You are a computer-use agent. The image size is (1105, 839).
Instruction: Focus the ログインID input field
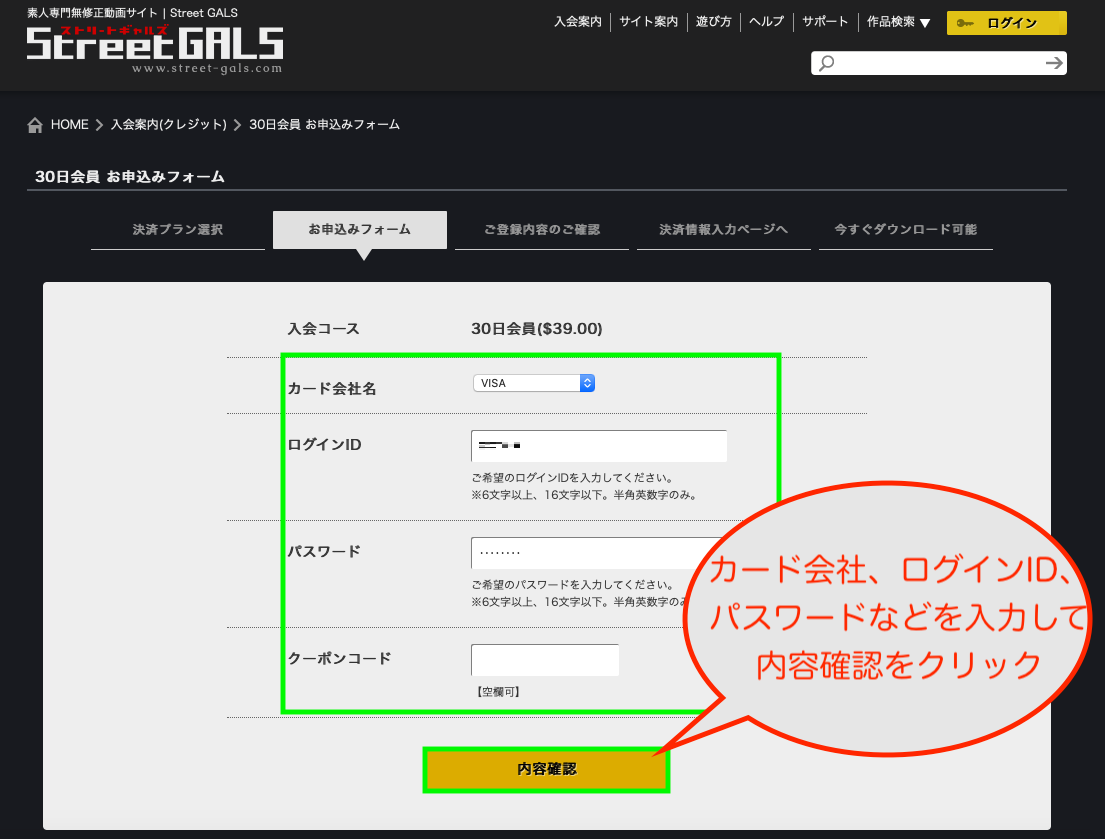tap(598, 446)
